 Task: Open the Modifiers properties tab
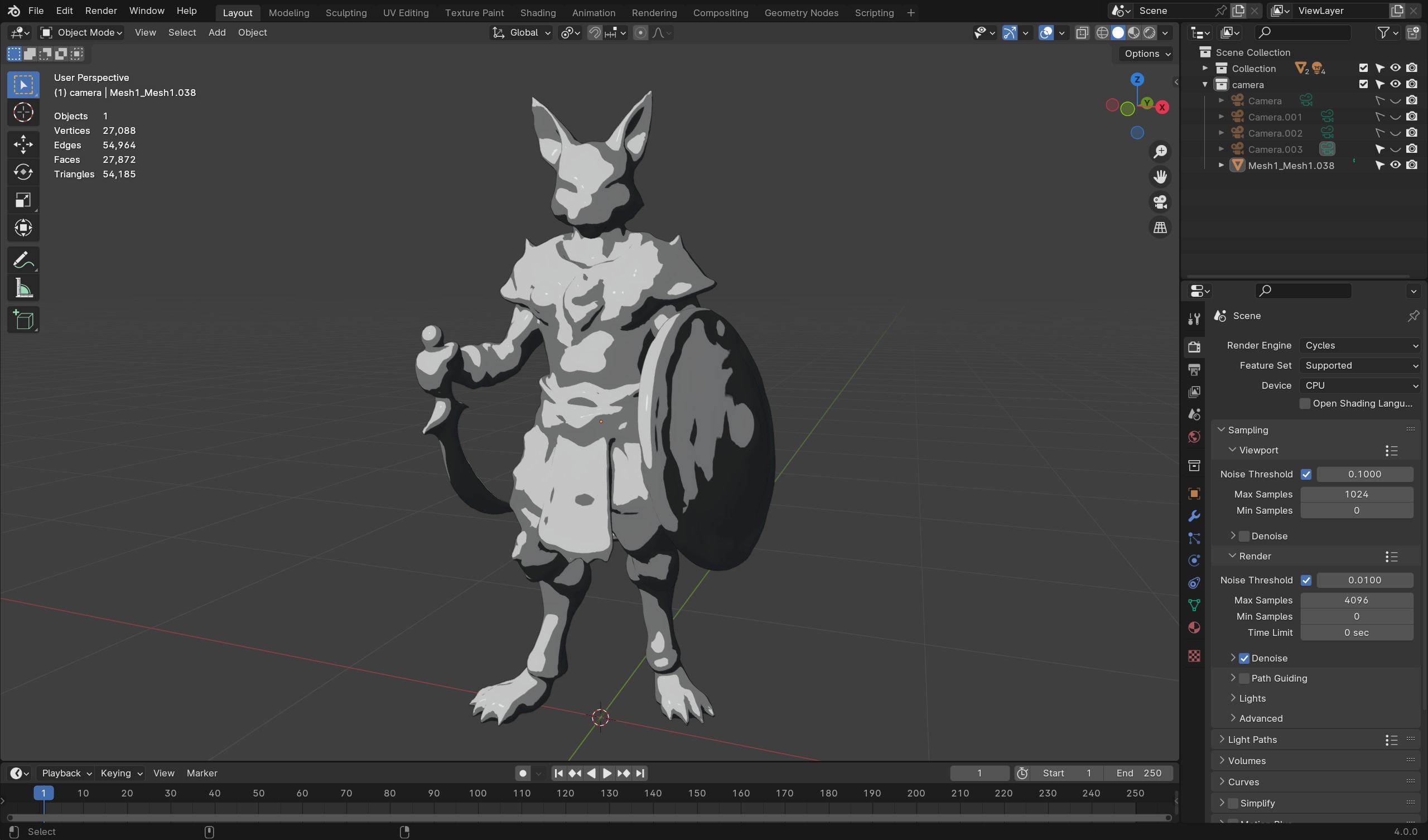pos(1194,516)
